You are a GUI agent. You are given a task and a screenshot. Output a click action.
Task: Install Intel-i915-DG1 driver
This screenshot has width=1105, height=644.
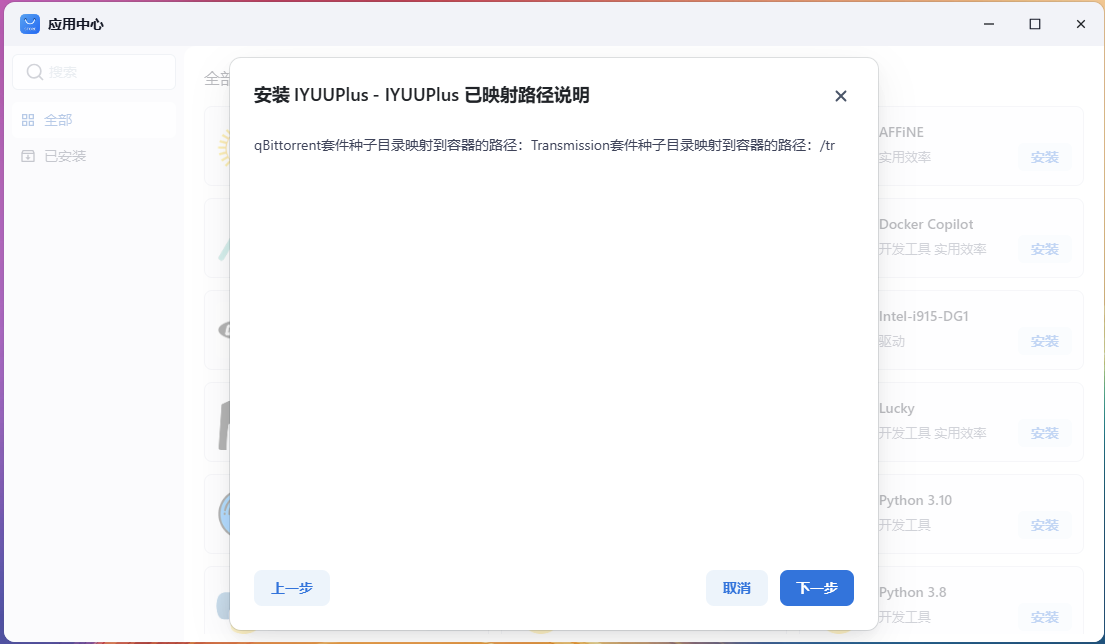point(1044,341)
